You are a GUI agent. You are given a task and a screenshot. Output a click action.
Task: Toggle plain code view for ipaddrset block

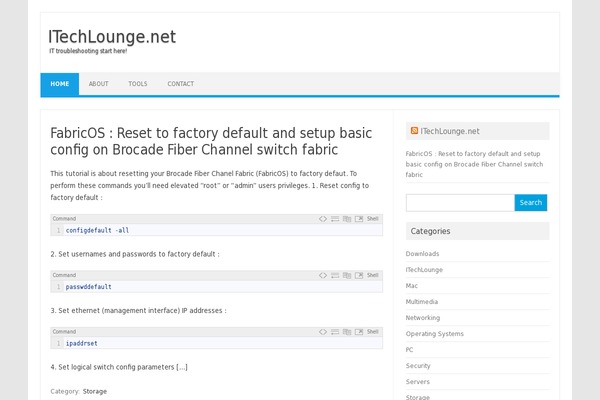pos(323,332)
